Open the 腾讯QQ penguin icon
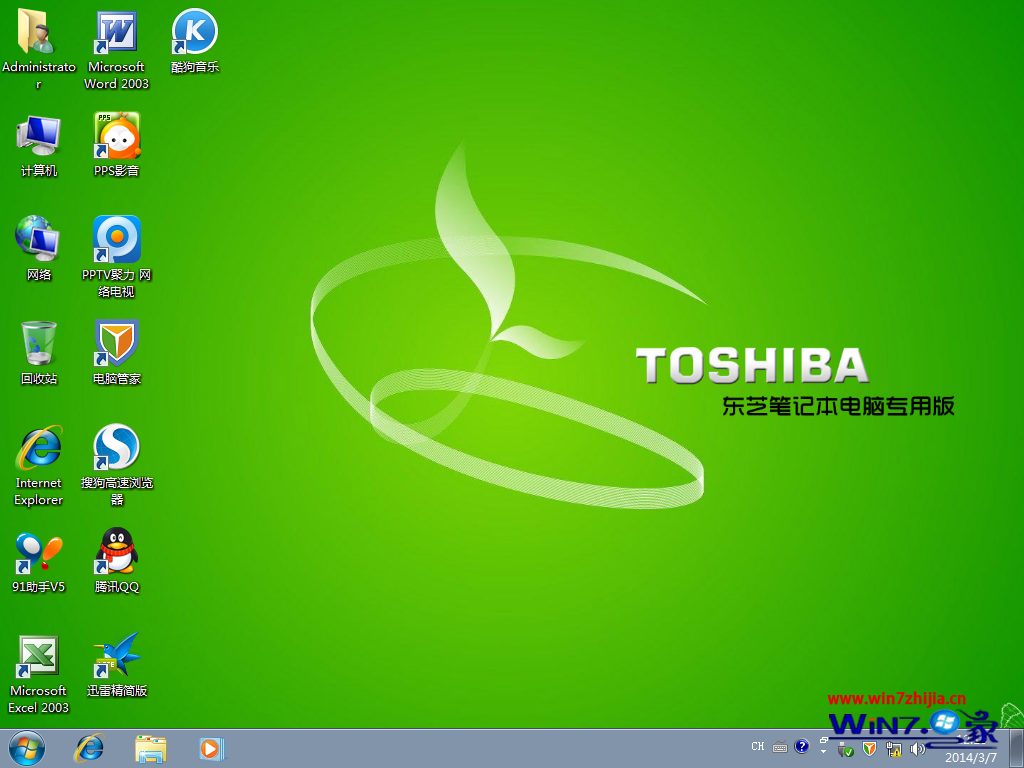 click(x=116, y=553)
